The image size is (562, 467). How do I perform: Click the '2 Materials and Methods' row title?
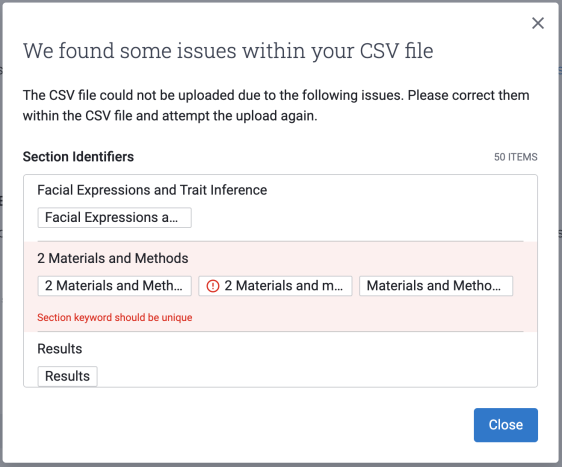113,258
